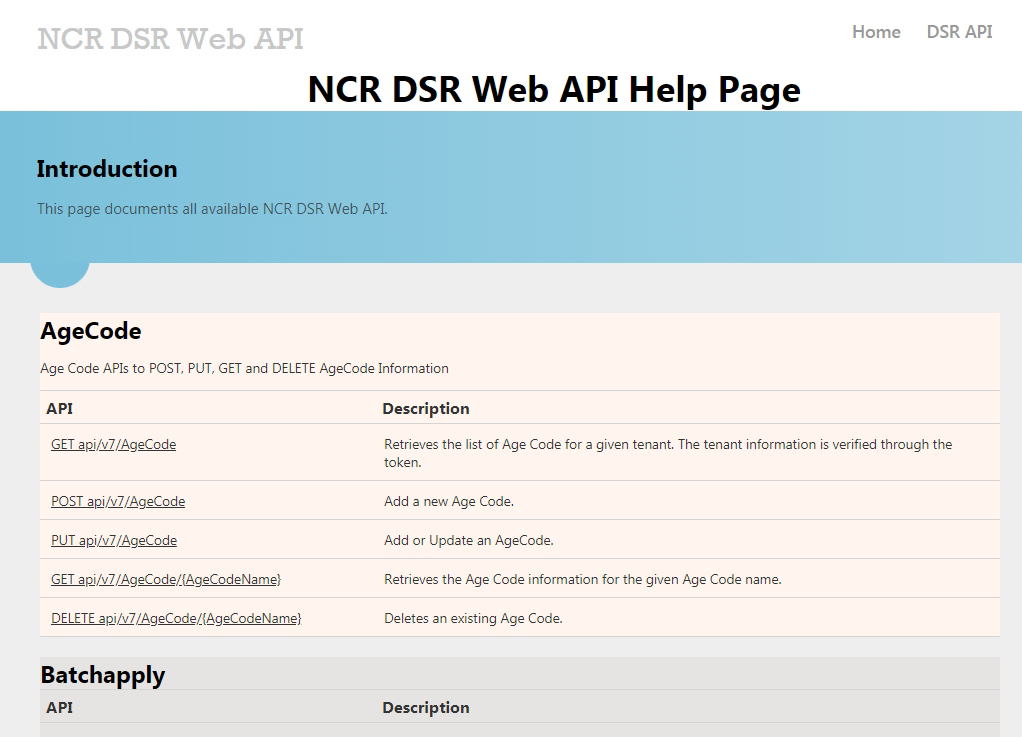Open the PUT api/v7/AgeCode link
1022x737 pixels.
114,540
